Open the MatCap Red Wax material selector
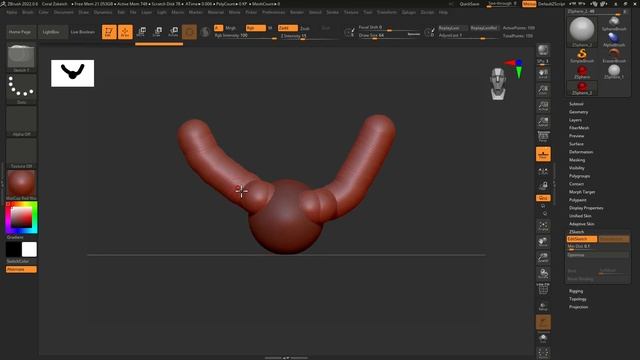The image size is (640, 360). [21, 185]
